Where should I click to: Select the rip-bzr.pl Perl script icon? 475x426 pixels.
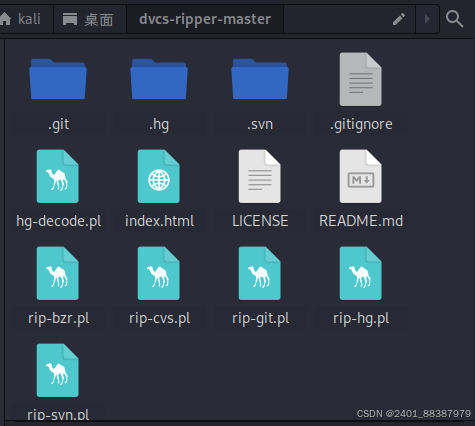(x=58, y=273)
